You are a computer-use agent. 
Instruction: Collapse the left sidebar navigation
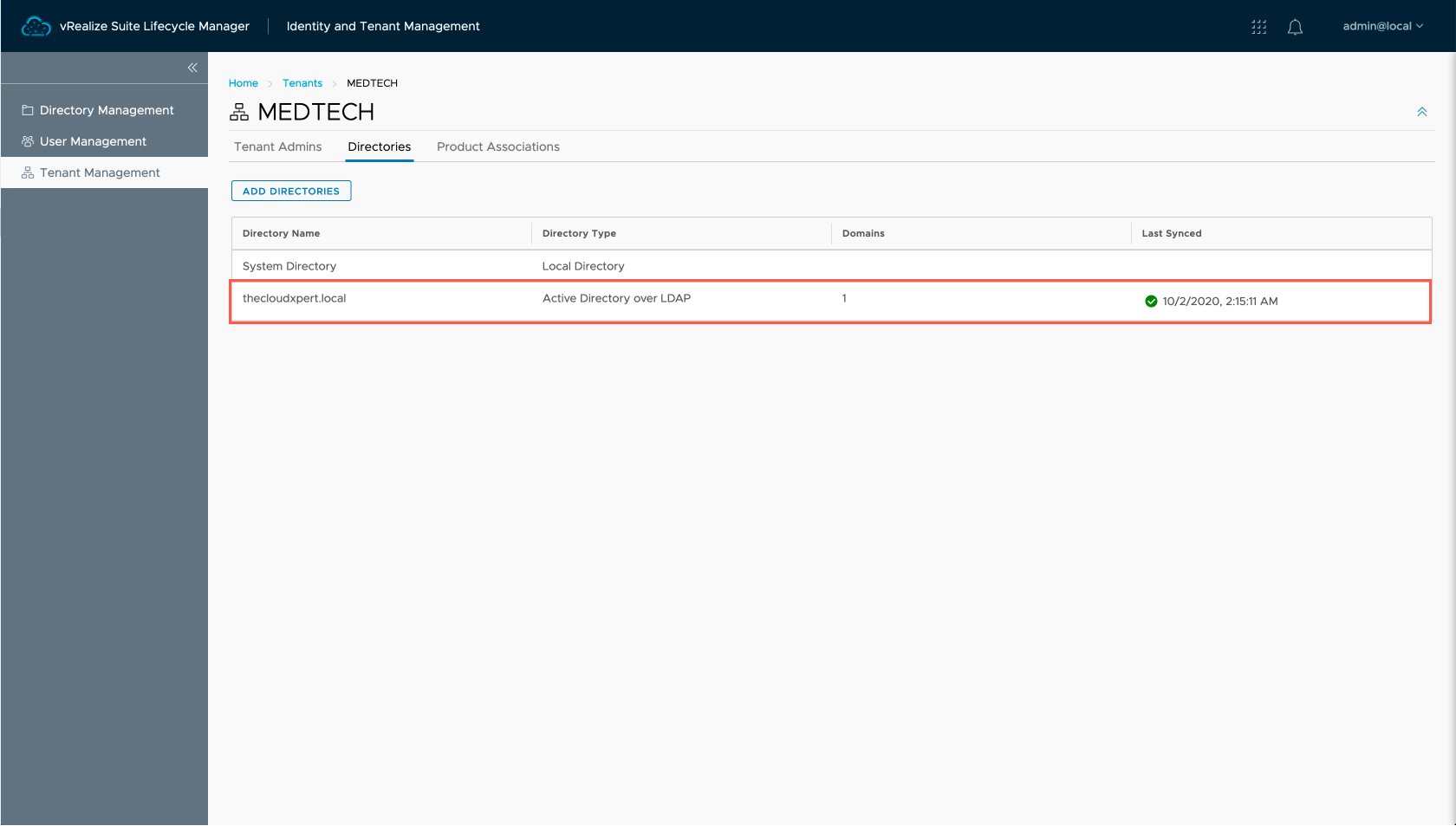pyautogui.click(x=192, y=68)
